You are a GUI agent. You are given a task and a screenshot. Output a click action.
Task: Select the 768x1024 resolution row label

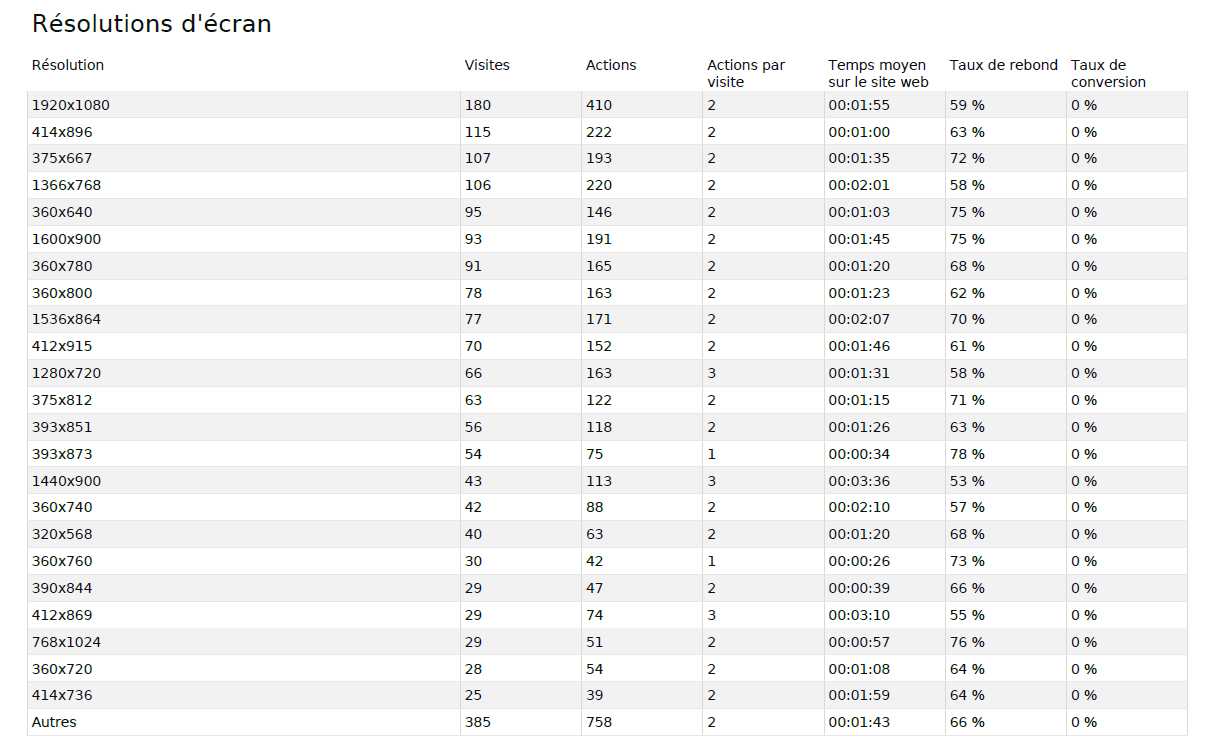[x=67, y=642]
